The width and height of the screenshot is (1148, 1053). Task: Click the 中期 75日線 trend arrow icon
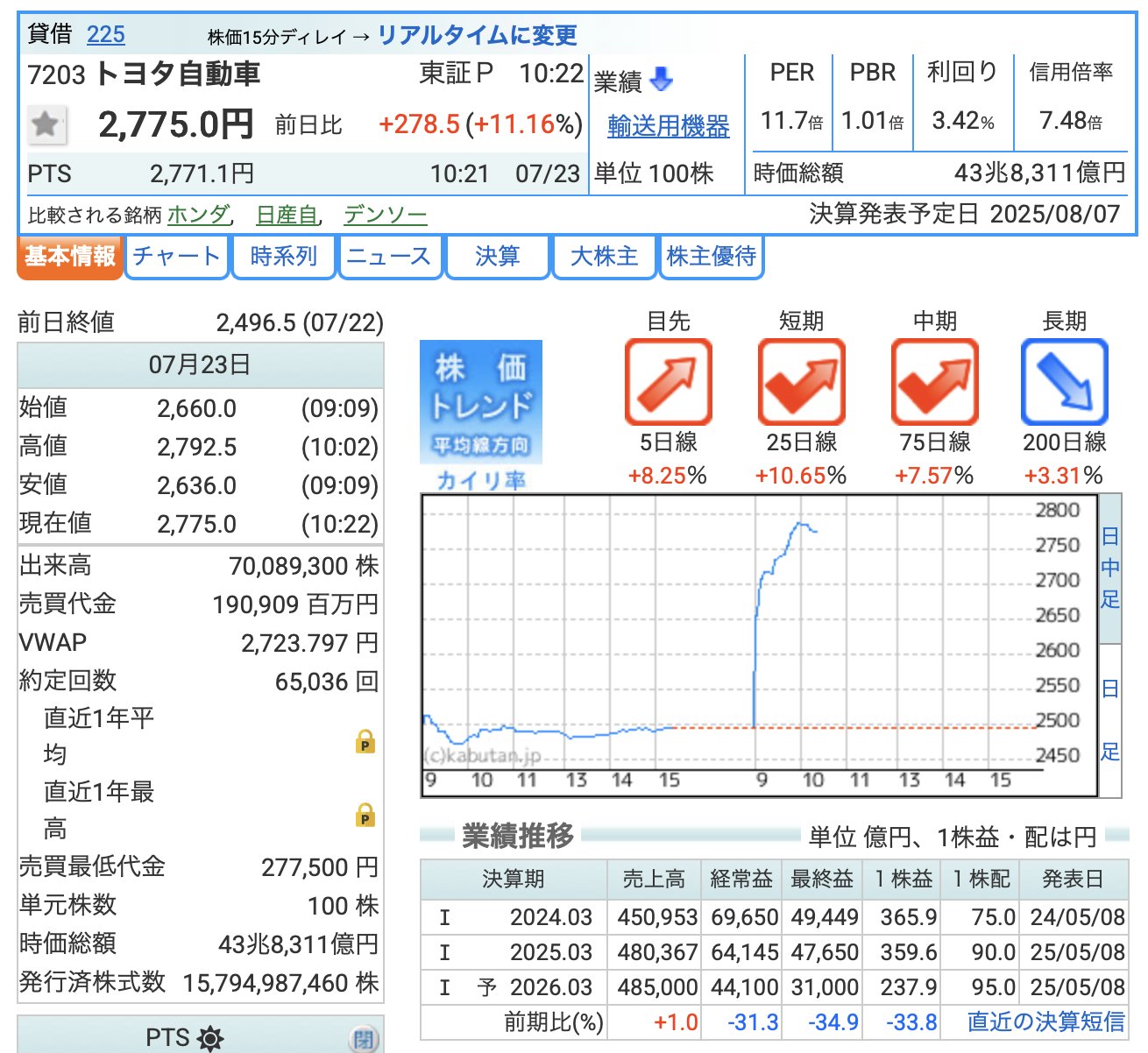click(x=934, y=382)
